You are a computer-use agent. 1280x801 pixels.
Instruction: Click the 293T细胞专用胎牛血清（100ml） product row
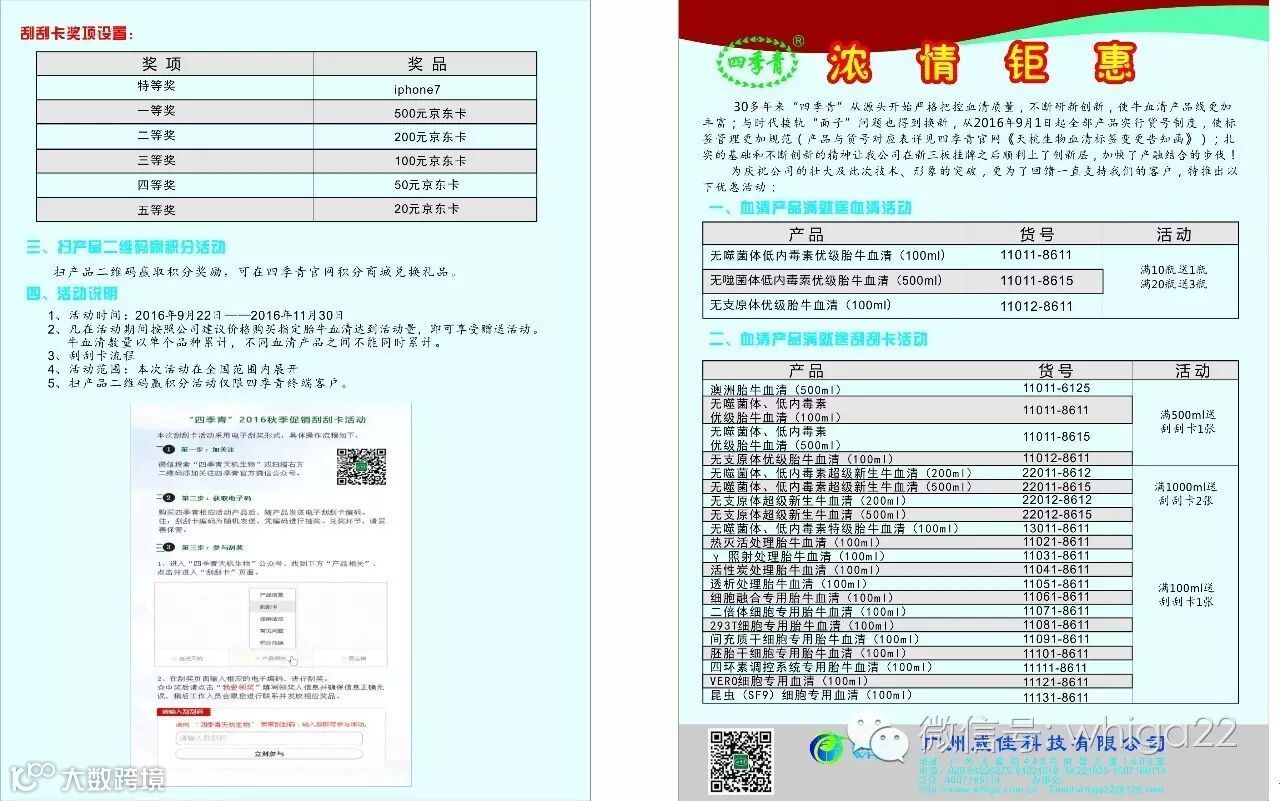click(x=917, y=625)
